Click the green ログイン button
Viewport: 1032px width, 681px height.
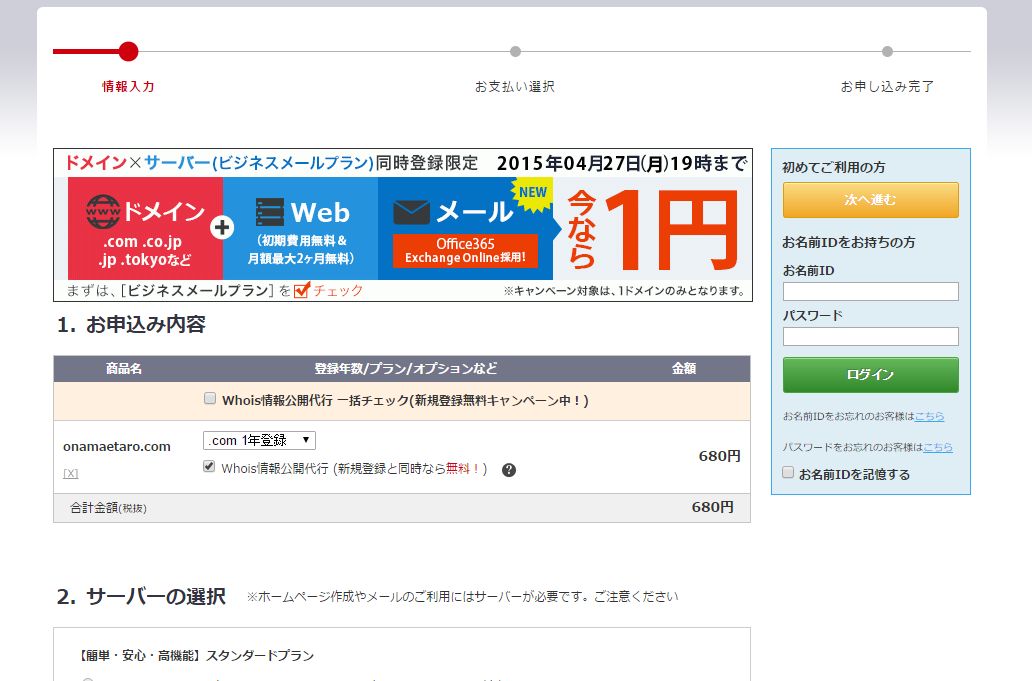click(870, 374)
